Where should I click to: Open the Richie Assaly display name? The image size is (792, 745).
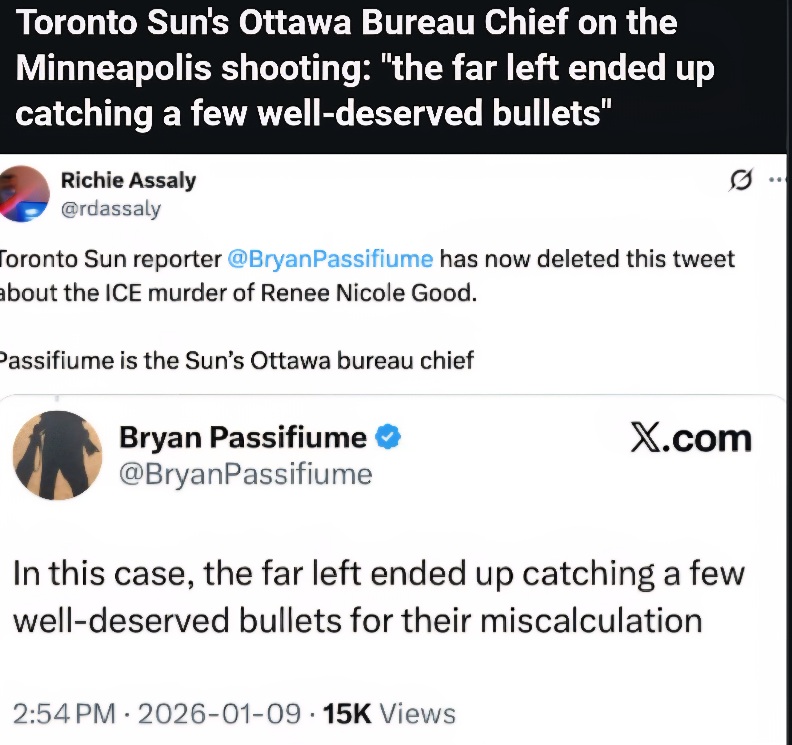[128, 180]
